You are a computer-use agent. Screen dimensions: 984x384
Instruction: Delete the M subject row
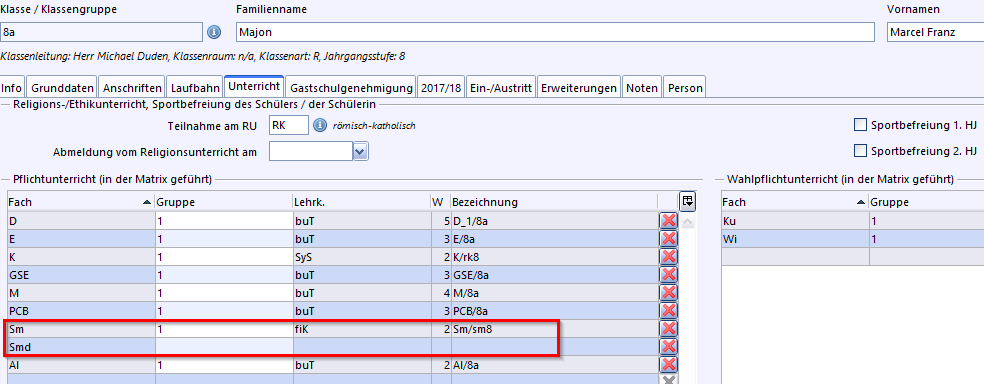tap(669, 292)
